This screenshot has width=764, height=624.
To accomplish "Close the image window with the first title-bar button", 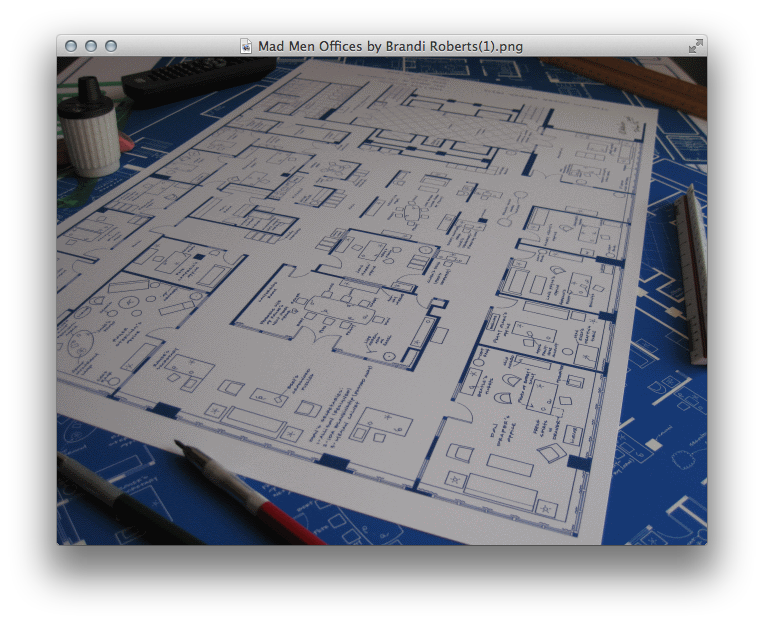I will [x=71, y=46].
